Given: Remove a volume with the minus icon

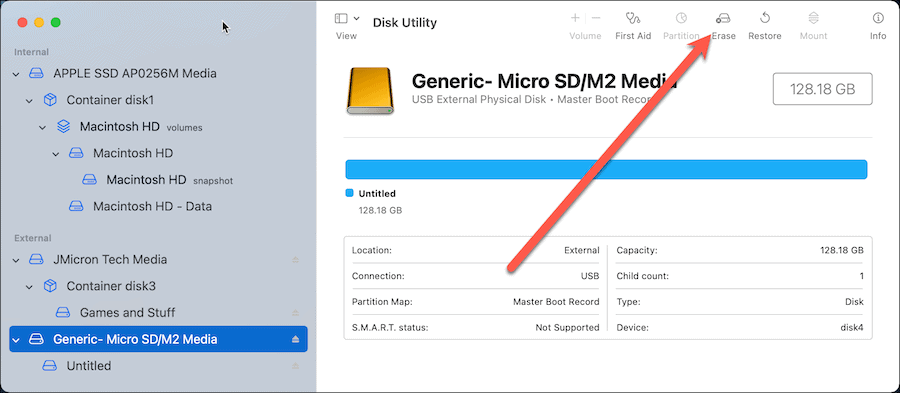Looking at the screenshot, I should click(x=596, y=18).
